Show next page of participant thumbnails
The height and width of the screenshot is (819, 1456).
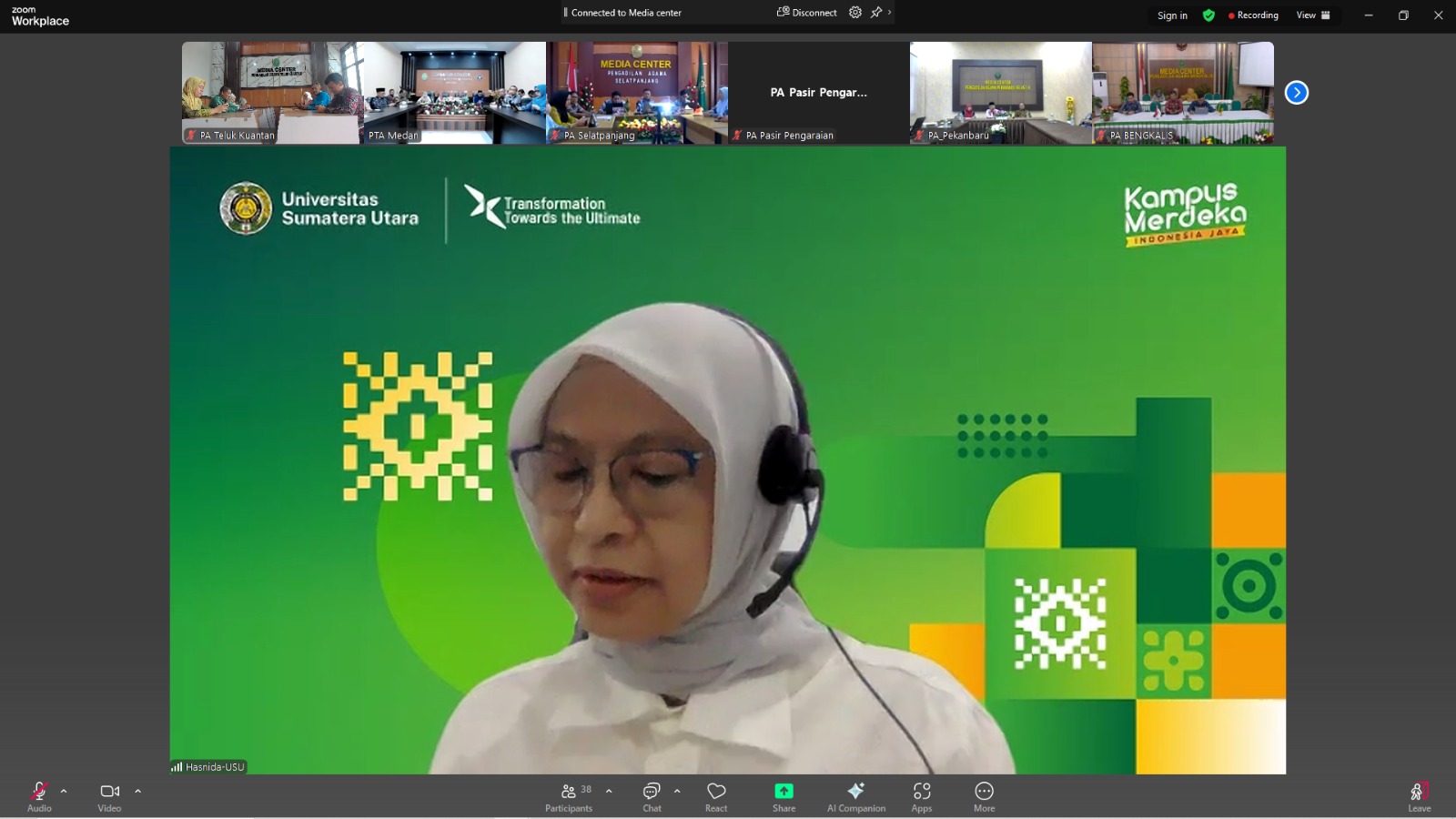[x=1296, y=93]
